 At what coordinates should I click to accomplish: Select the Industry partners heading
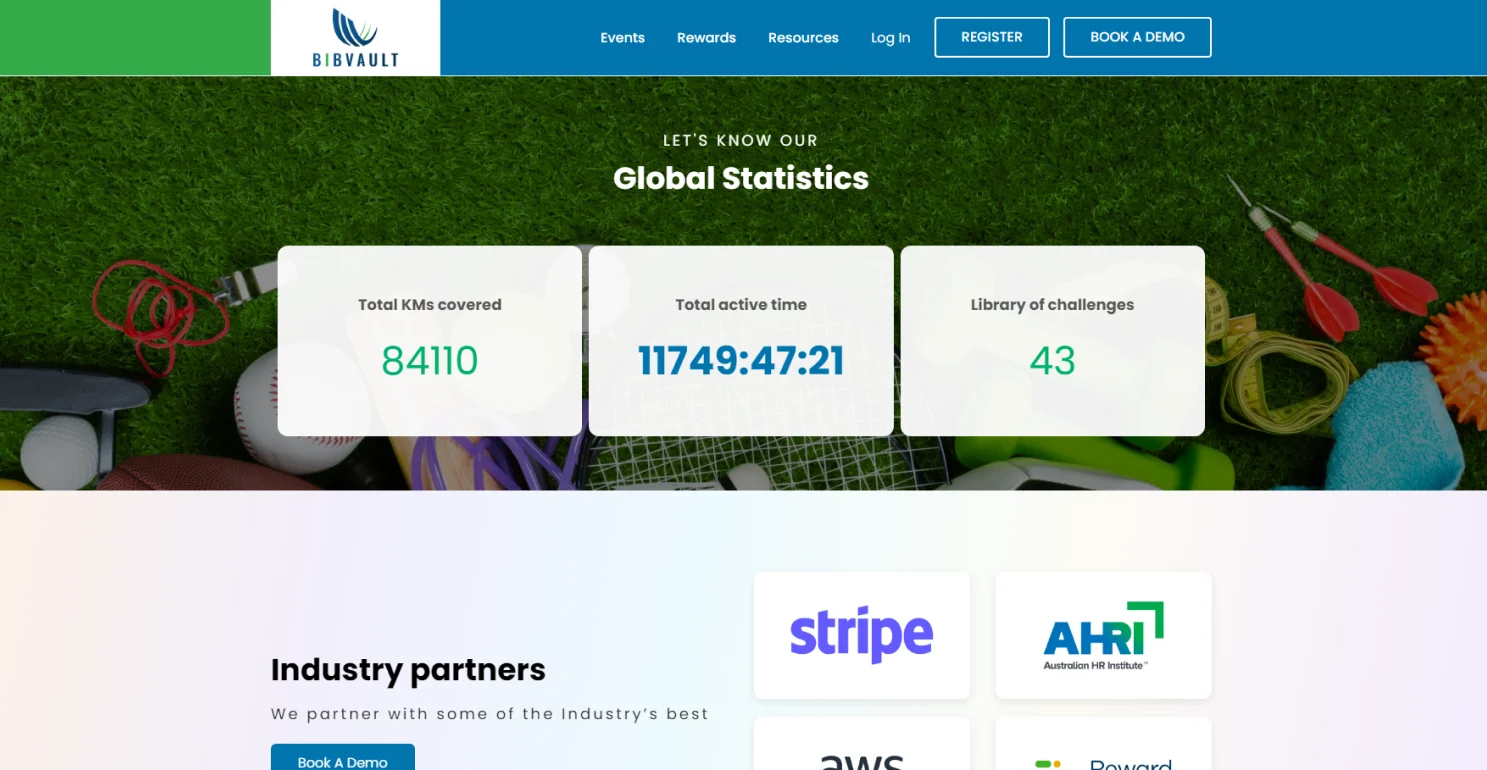(x=408, y=669)
